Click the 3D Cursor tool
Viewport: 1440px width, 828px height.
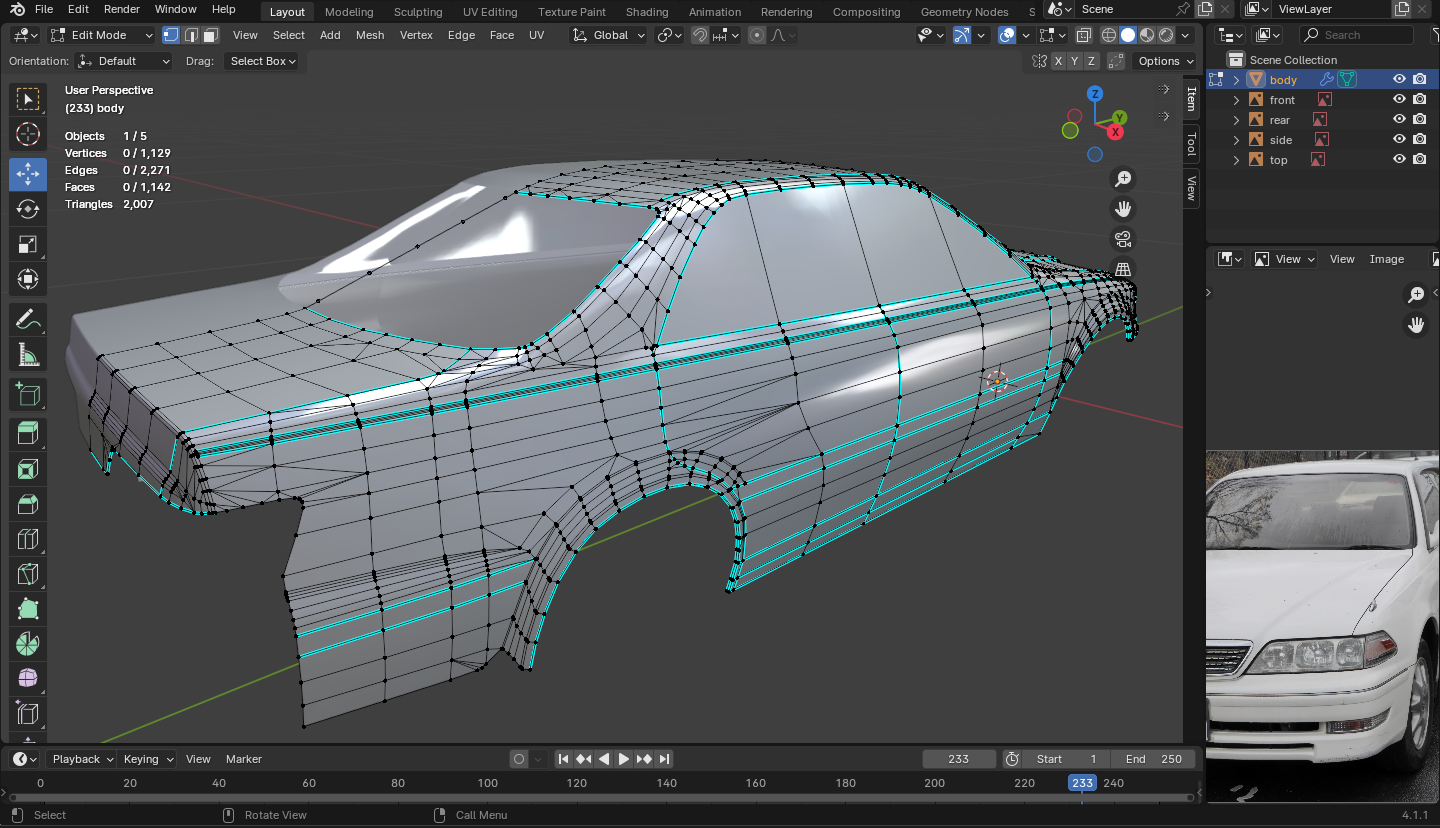pos(28,135)
